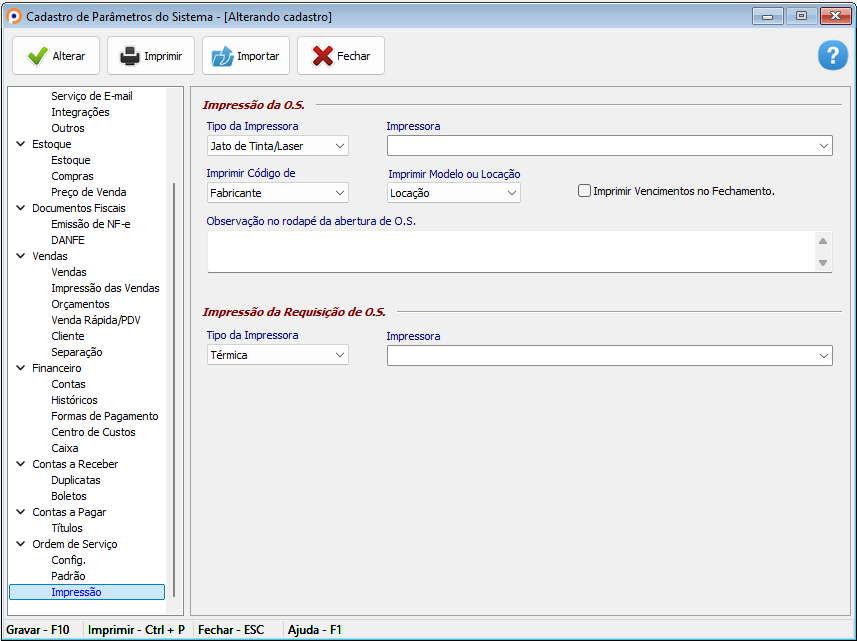The height and width of the screenshot is (641, 857).
Task: Collapse the Ordem de Serviço tree node
Action: point(21,544)
